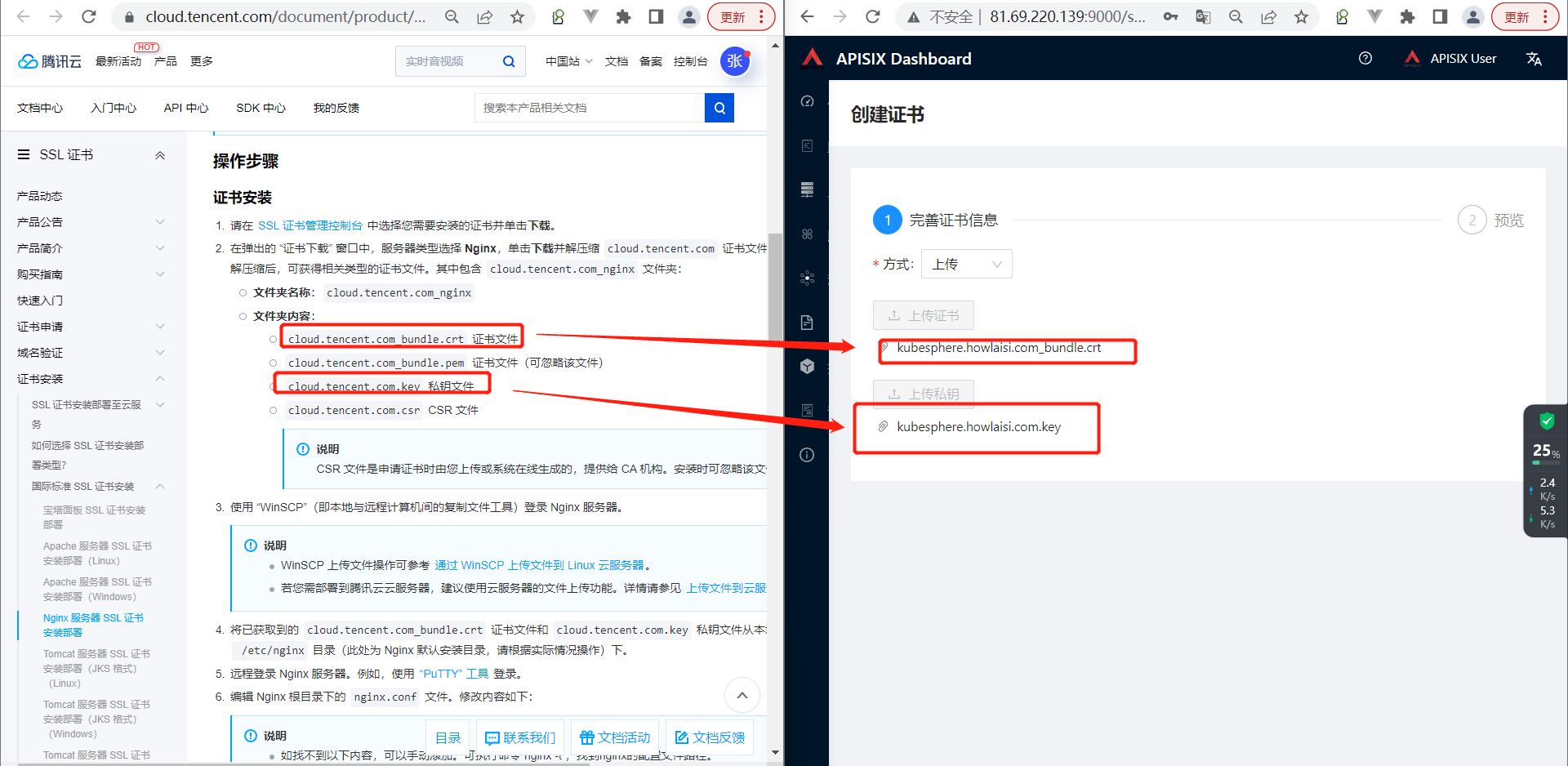Viewport: 1568px width, 766px height.
Task: Open the help question-mark icon in APISIX header
Action: point(1365,59)
